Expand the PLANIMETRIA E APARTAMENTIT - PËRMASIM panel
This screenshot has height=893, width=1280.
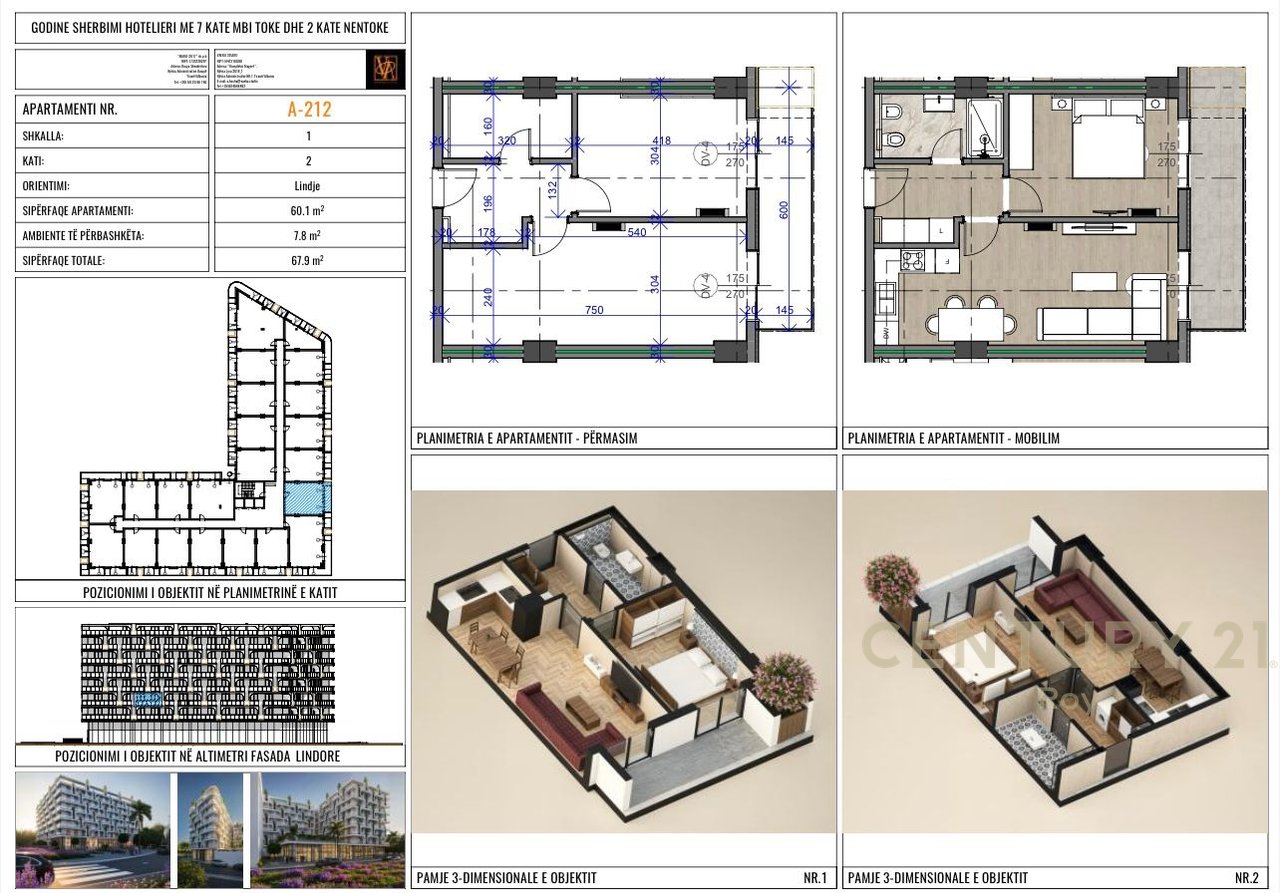click(530, 437)
